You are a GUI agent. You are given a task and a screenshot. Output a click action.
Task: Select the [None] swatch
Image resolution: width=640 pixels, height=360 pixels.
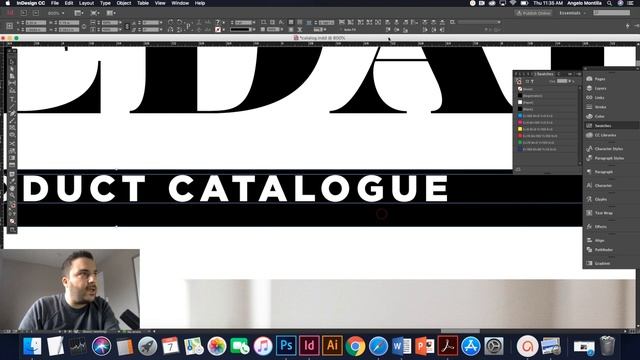tap(547, 89)
